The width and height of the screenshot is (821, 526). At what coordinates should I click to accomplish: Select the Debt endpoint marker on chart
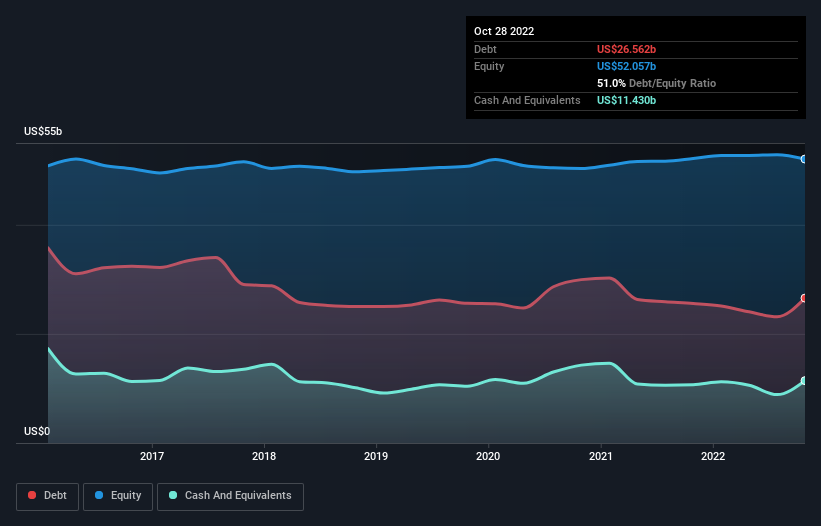click(x=804, y=298)
